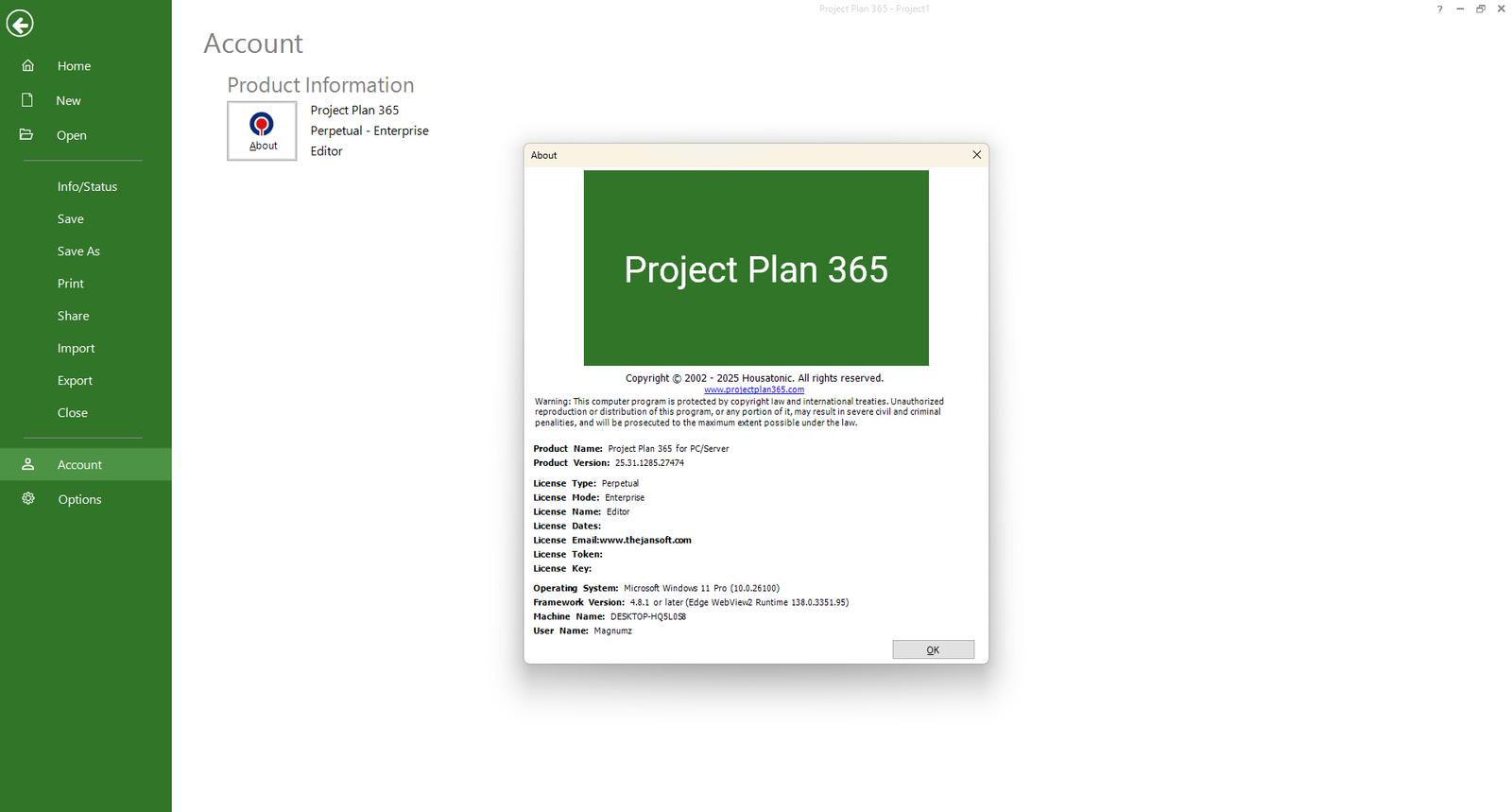
Task: Open Info/Status page
Action: 85,186
